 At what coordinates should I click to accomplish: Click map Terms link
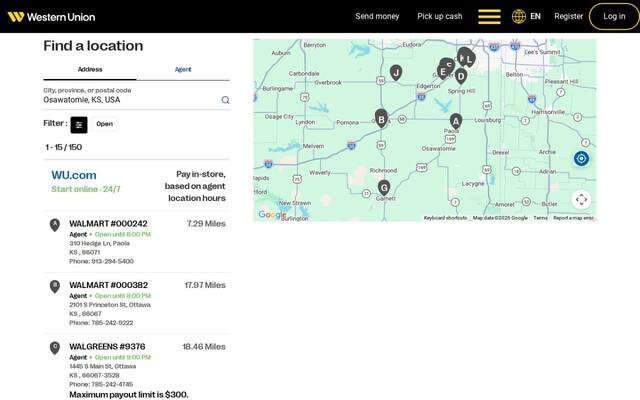pos(540,218)
